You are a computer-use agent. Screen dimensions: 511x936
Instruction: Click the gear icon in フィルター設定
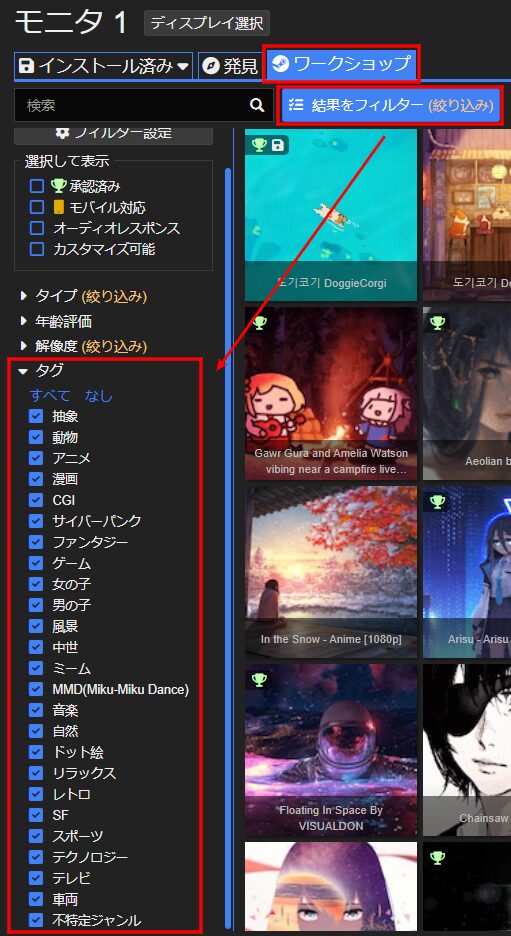63,133
